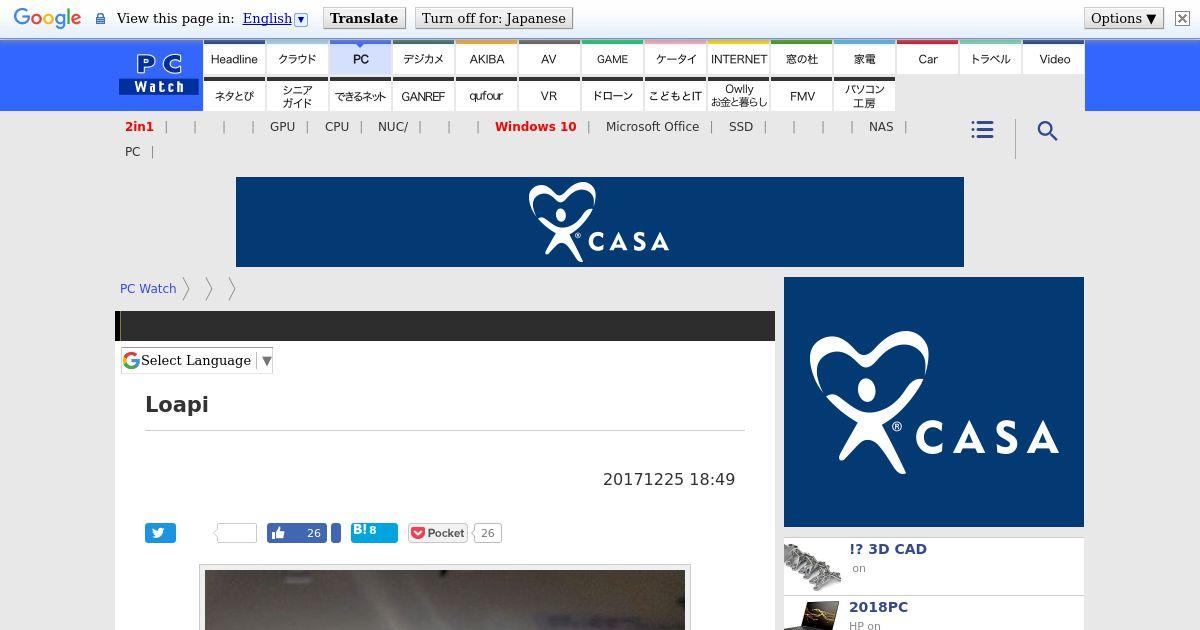Open the Options dropdown menu
This screenshot has height=630, width=1200.
coord(1124,18)
